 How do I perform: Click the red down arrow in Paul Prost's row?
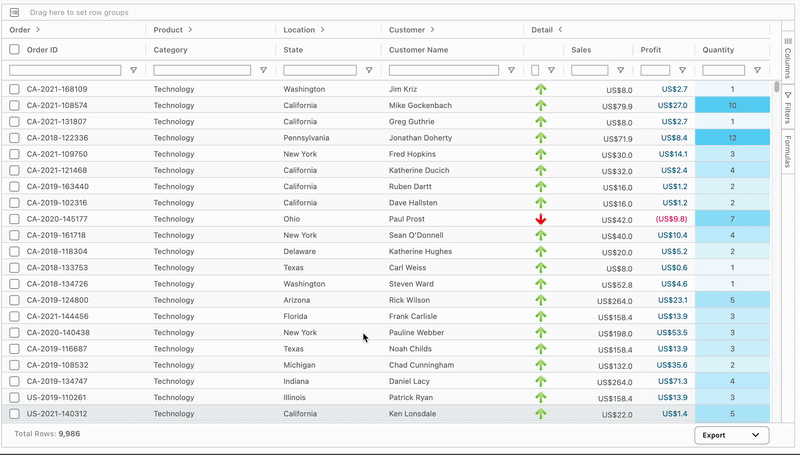click(x=541, y=219)
